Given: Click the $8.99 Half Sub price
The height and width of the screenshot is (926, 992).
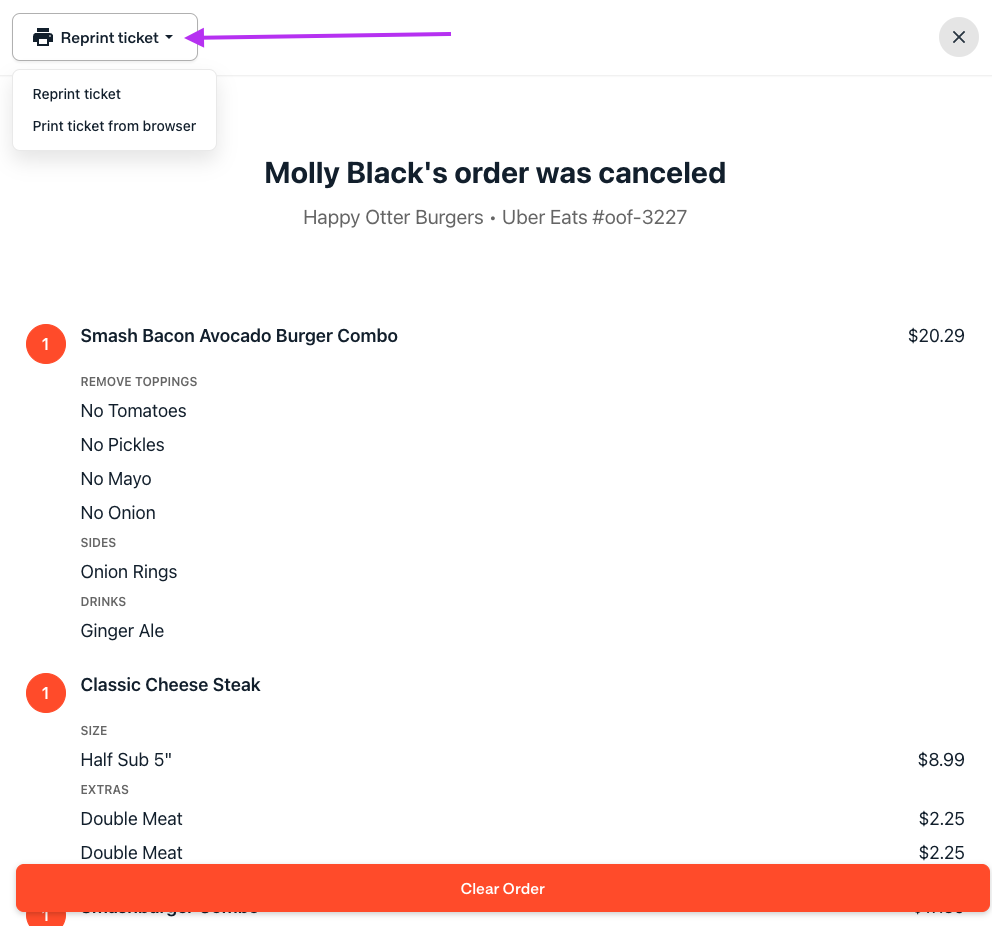Looking at the screenshot, I should tap(940, 760).
